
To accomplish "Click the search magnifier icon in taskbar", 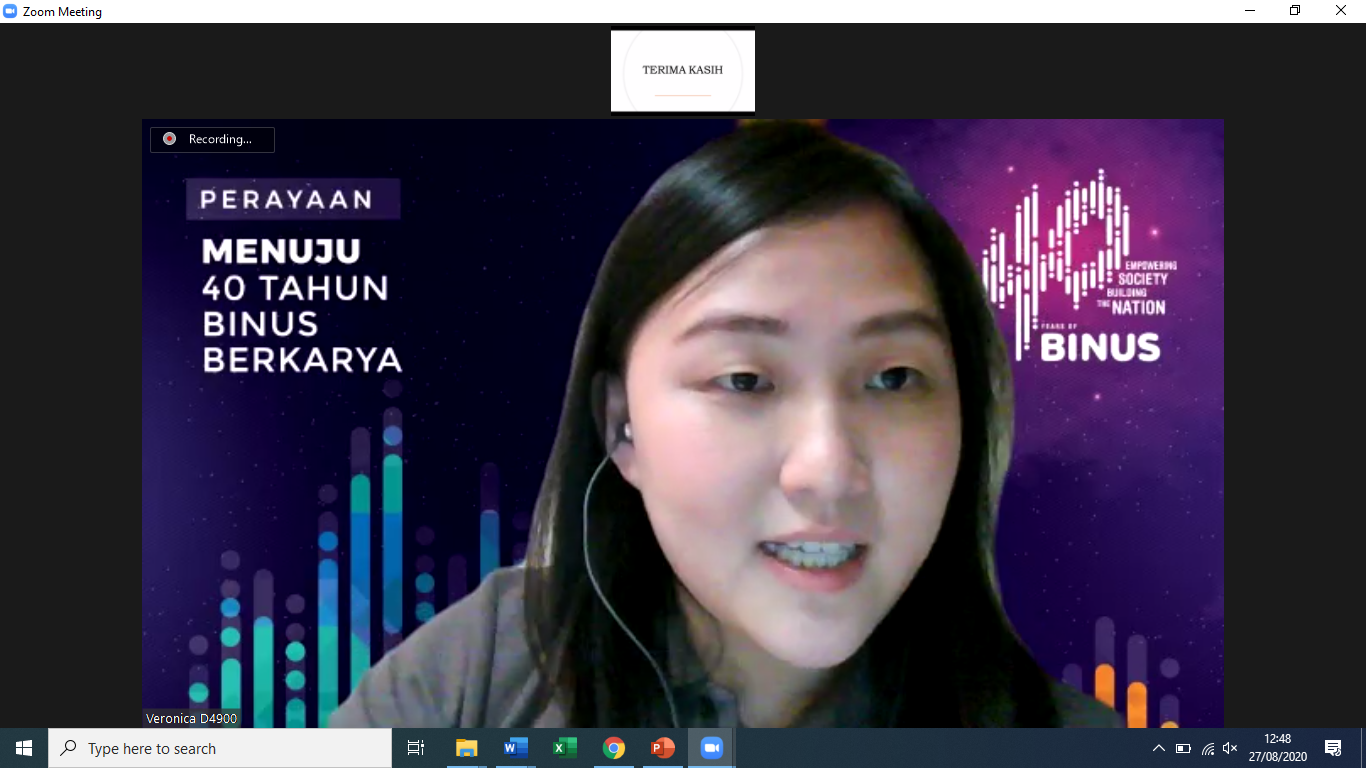I will click(68, 748).
